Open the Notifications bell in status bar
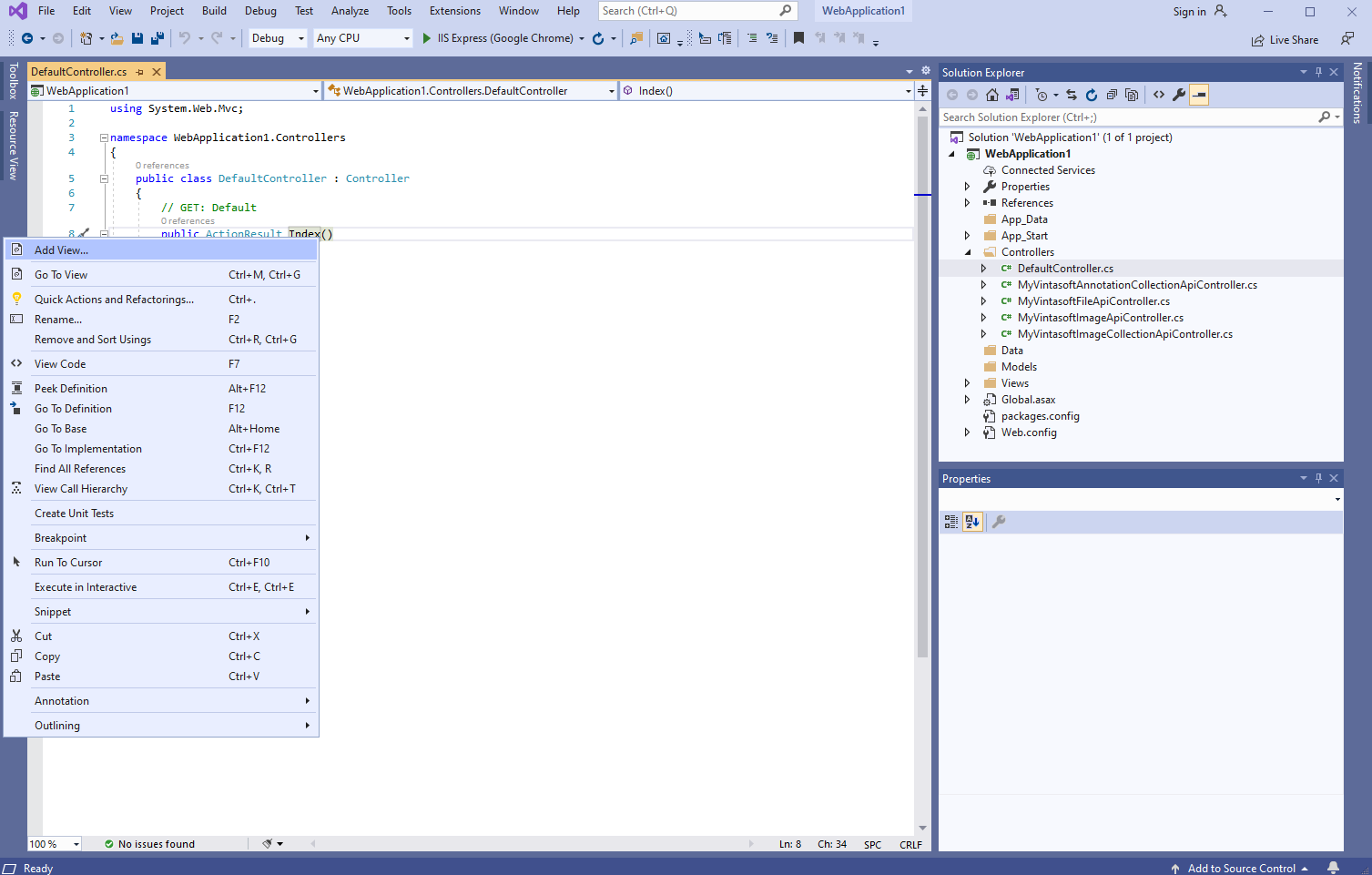The image size is (1372, 875). pyautogui.click(x=1334, y=868)
